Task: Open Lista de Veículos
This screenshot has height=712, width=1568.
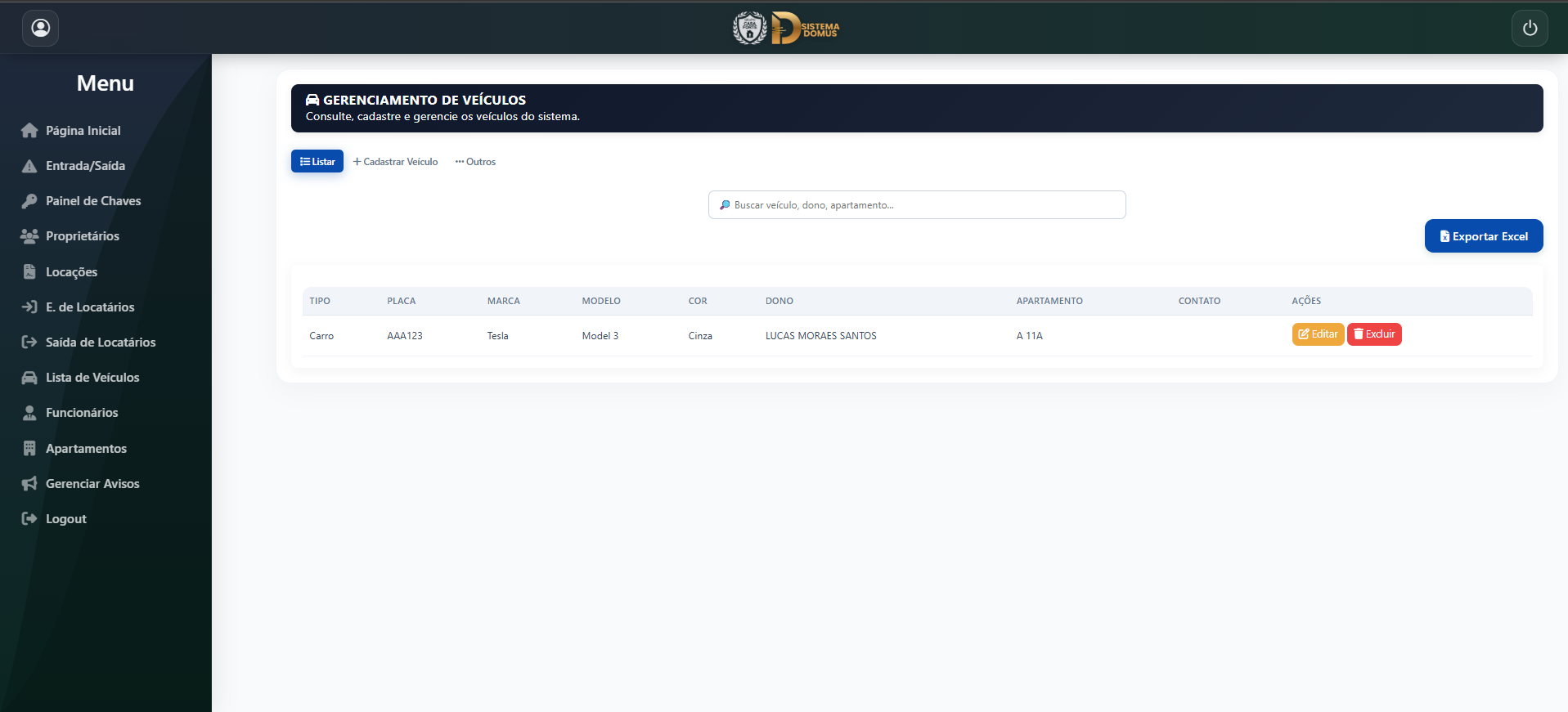Action: pyautogui.click(x=92, y=378)
